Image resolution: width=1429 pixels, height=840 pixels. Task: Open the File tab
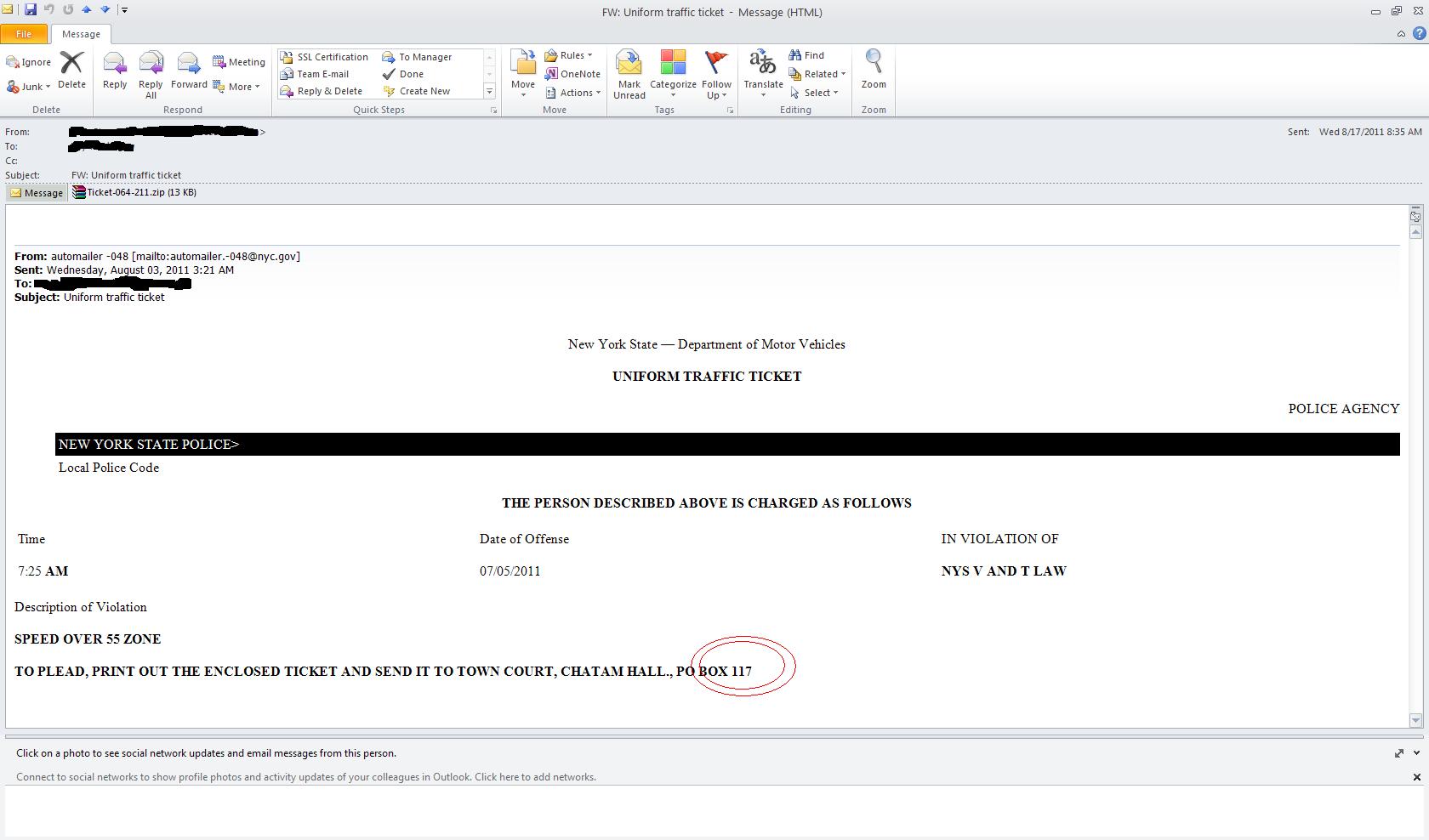tap(24, 34)
